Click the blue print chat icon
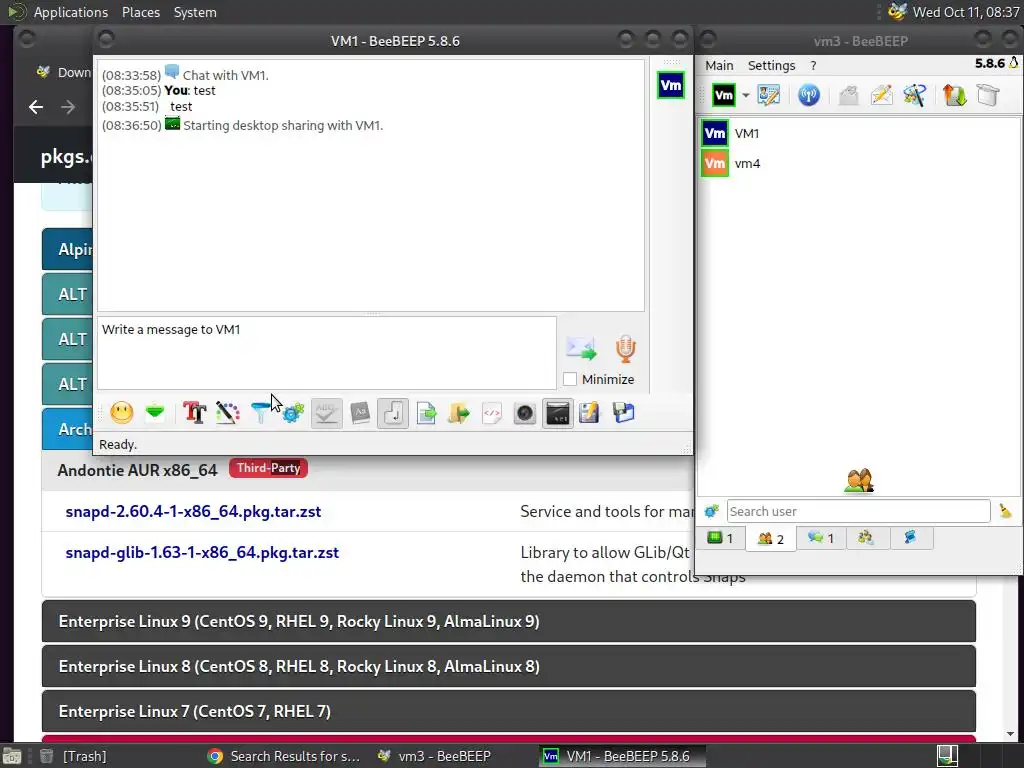The width and height of the screenshot is (1024, 768). (624, 413)
